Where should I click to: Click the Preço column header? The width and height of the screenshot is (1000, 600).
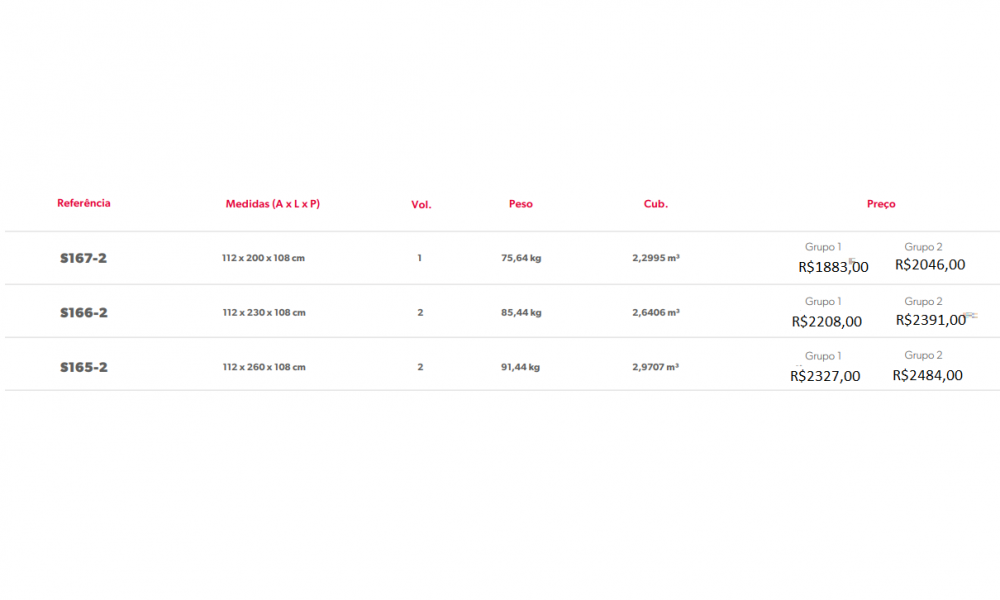click(x=881, y=204)
